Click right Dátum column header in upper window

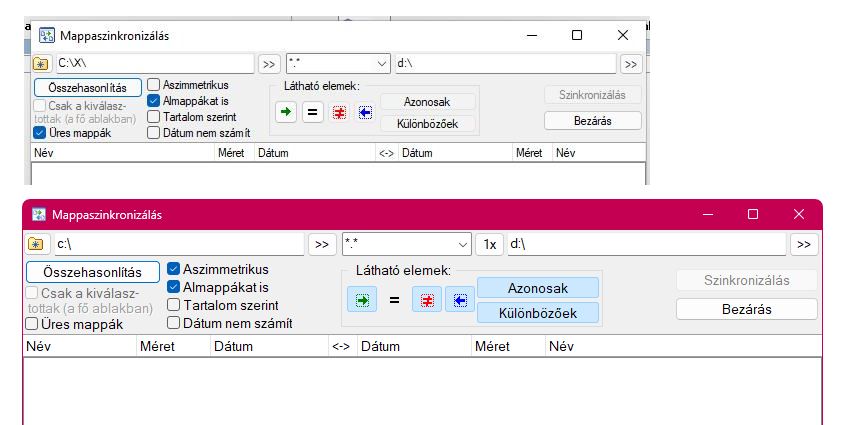tap(455, 153)
